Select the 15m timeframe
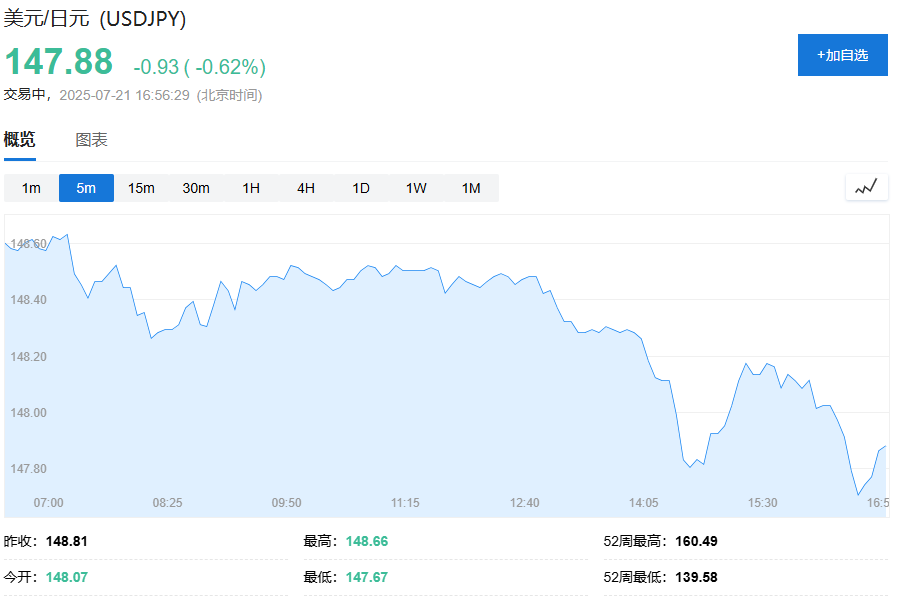Screen dimensions: 902x603 coord(141,188)
